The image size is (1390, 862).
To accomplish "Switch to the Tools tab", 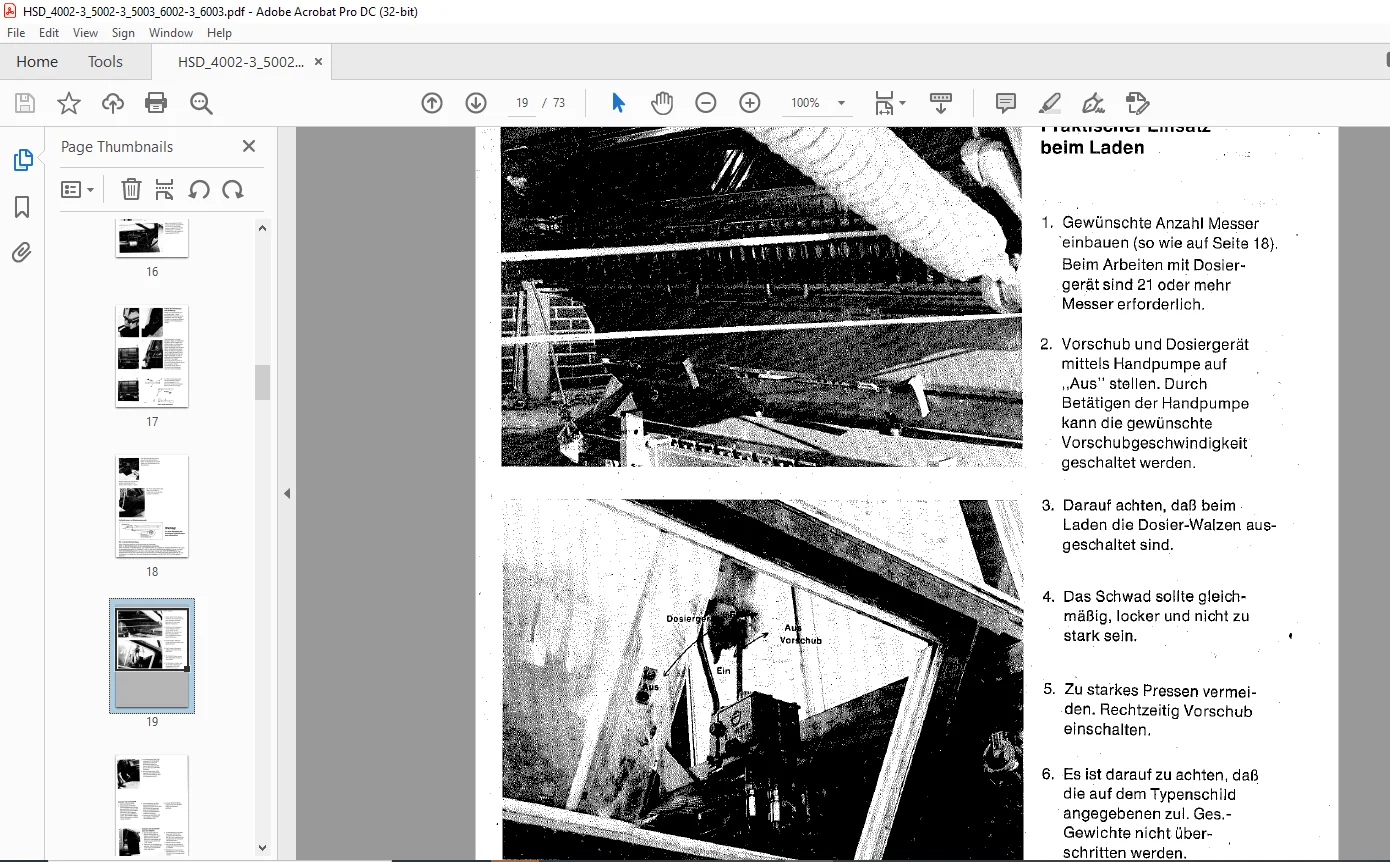I will tap(105, 62).
